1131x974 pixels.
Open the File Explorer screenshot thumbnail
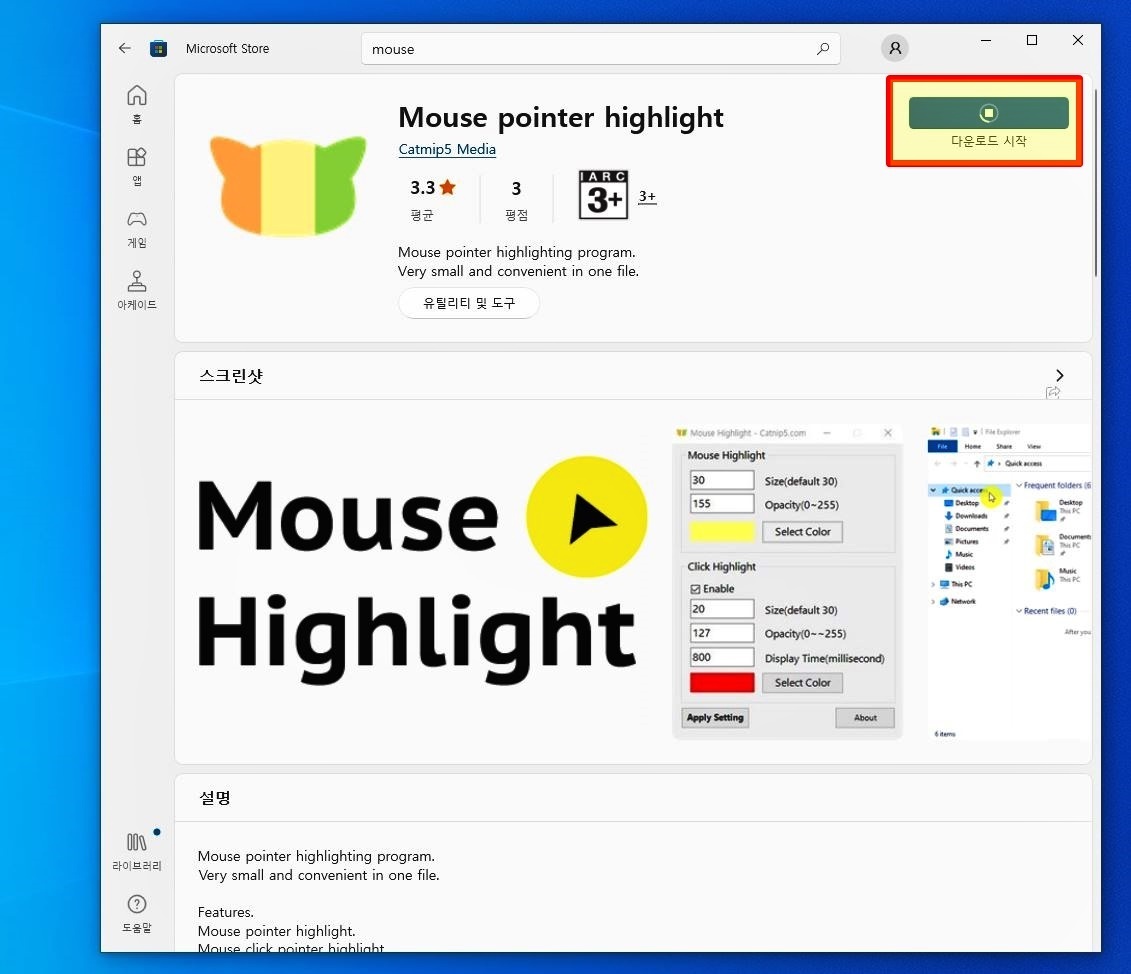1009,582
